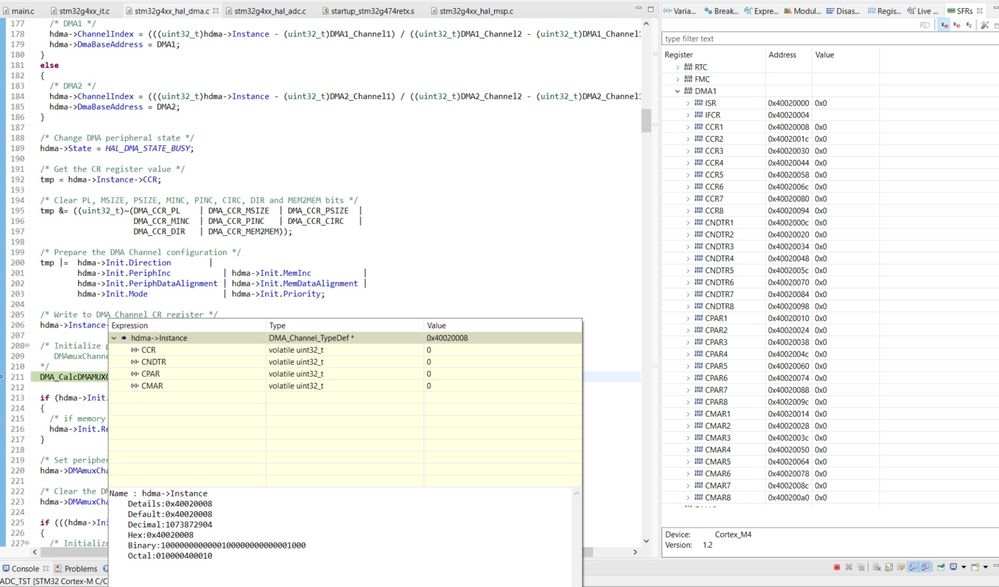The image size is (999, 587).
Task: Toggle binary number format in SFRs
Action: pos(969,25)
